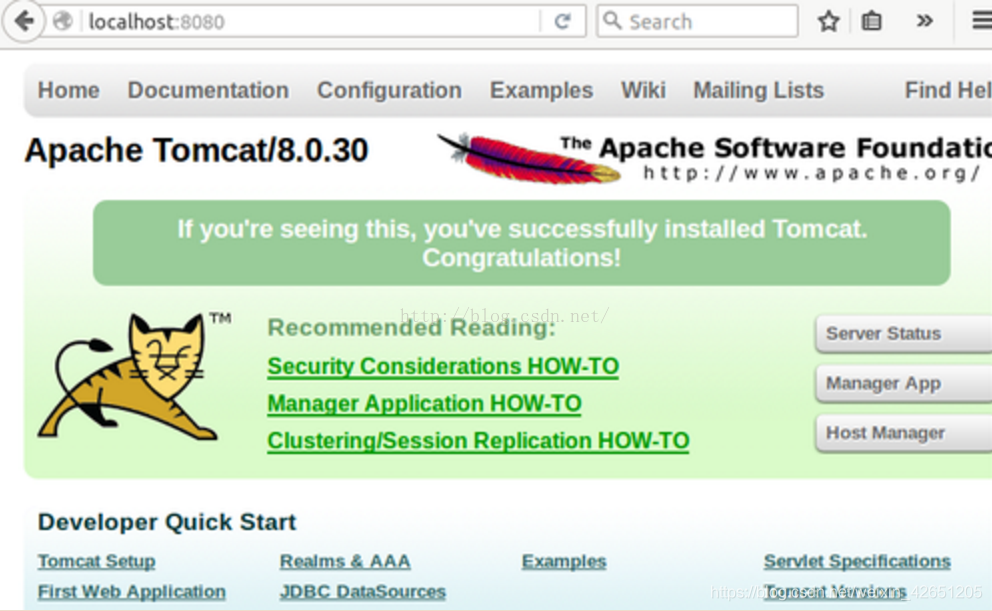This screenshot has width=992, height=611.
Task: Open the Tomcat Setup link
Action: (96, 561)
